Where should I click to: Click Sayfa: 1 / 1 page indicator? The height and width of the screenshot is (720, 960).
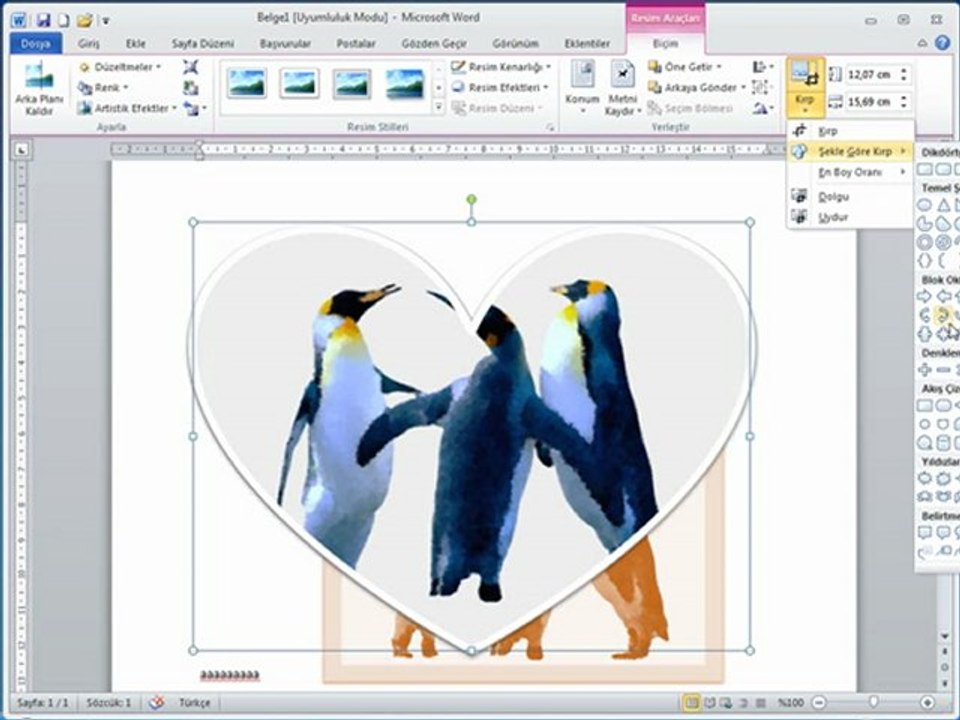point(43,702)
